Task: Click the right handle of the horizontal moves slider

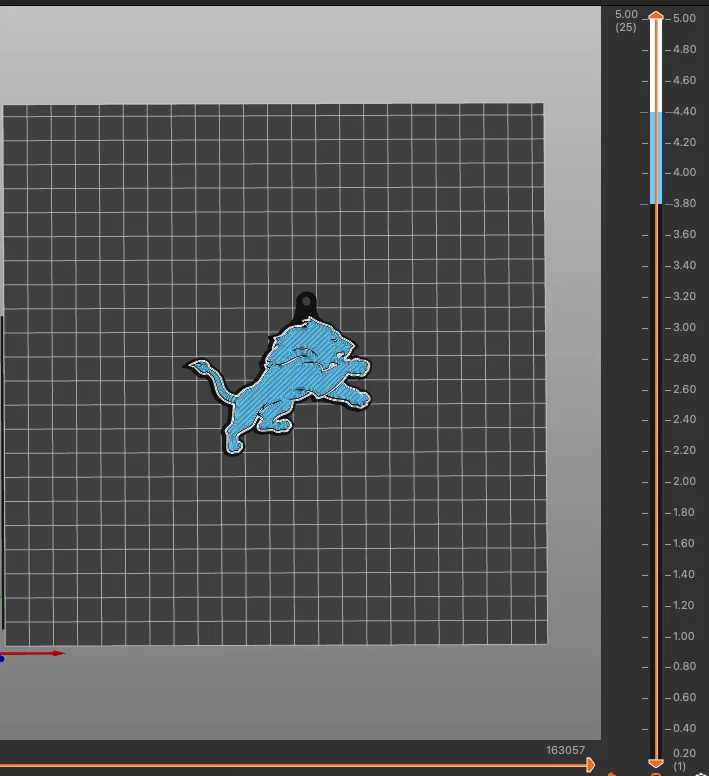Action: point(590,765)
